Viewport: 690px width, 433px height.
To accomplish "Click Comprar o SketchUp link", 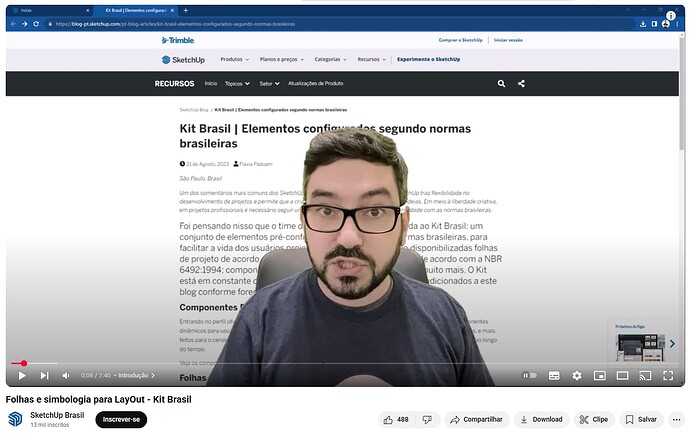I will (460, 40).
